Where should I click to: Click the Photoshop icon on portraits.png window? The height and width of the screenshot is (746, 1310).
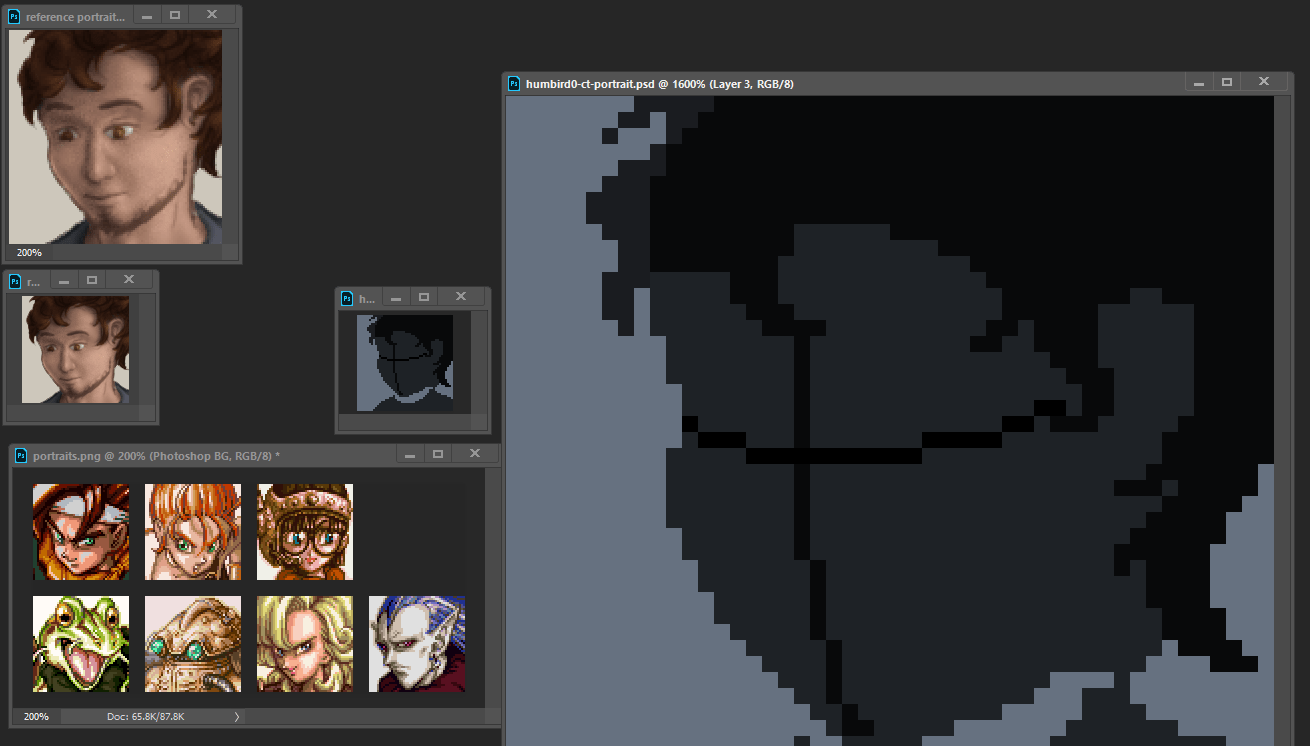(22, 456)
